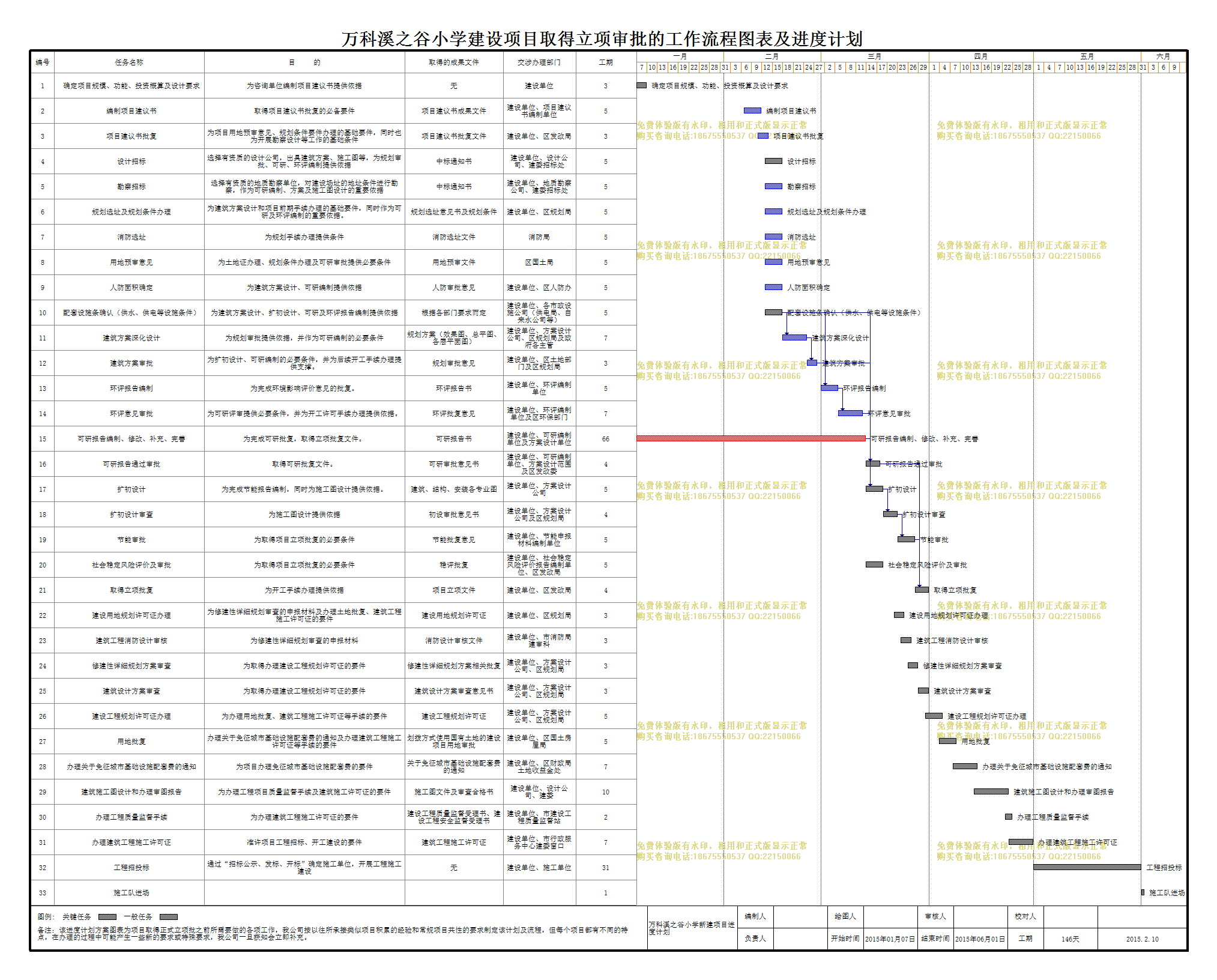Click the 四月 month header in the timeline

981,56
